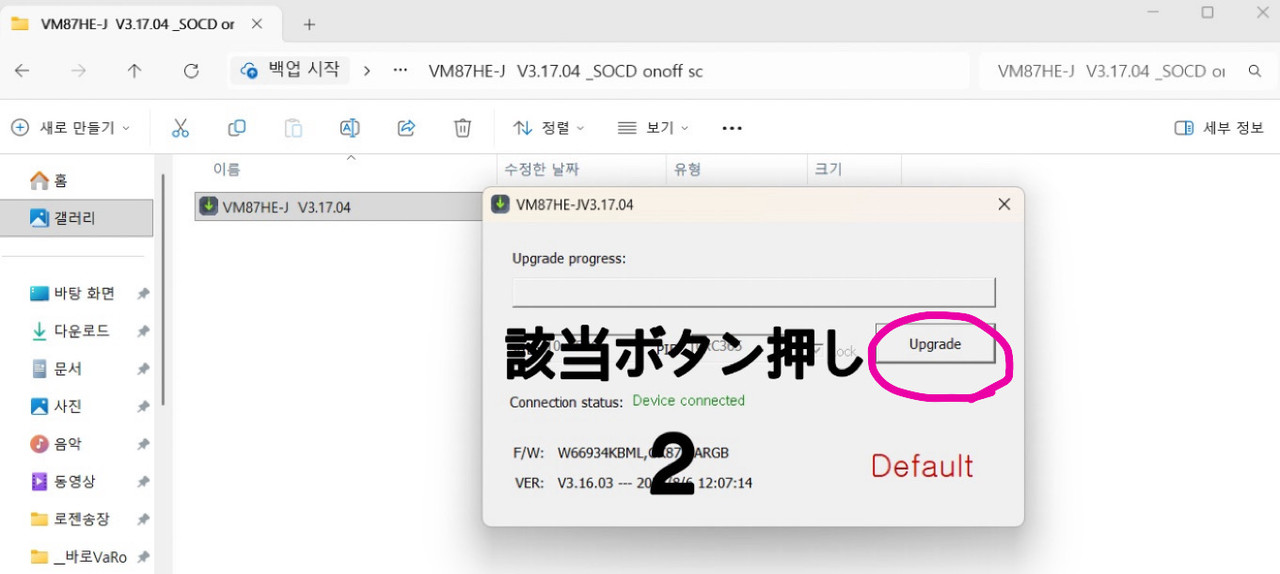The image size is (1280, 574).
Task: Click the Cut scissors icon
Action: coord(180,128)
